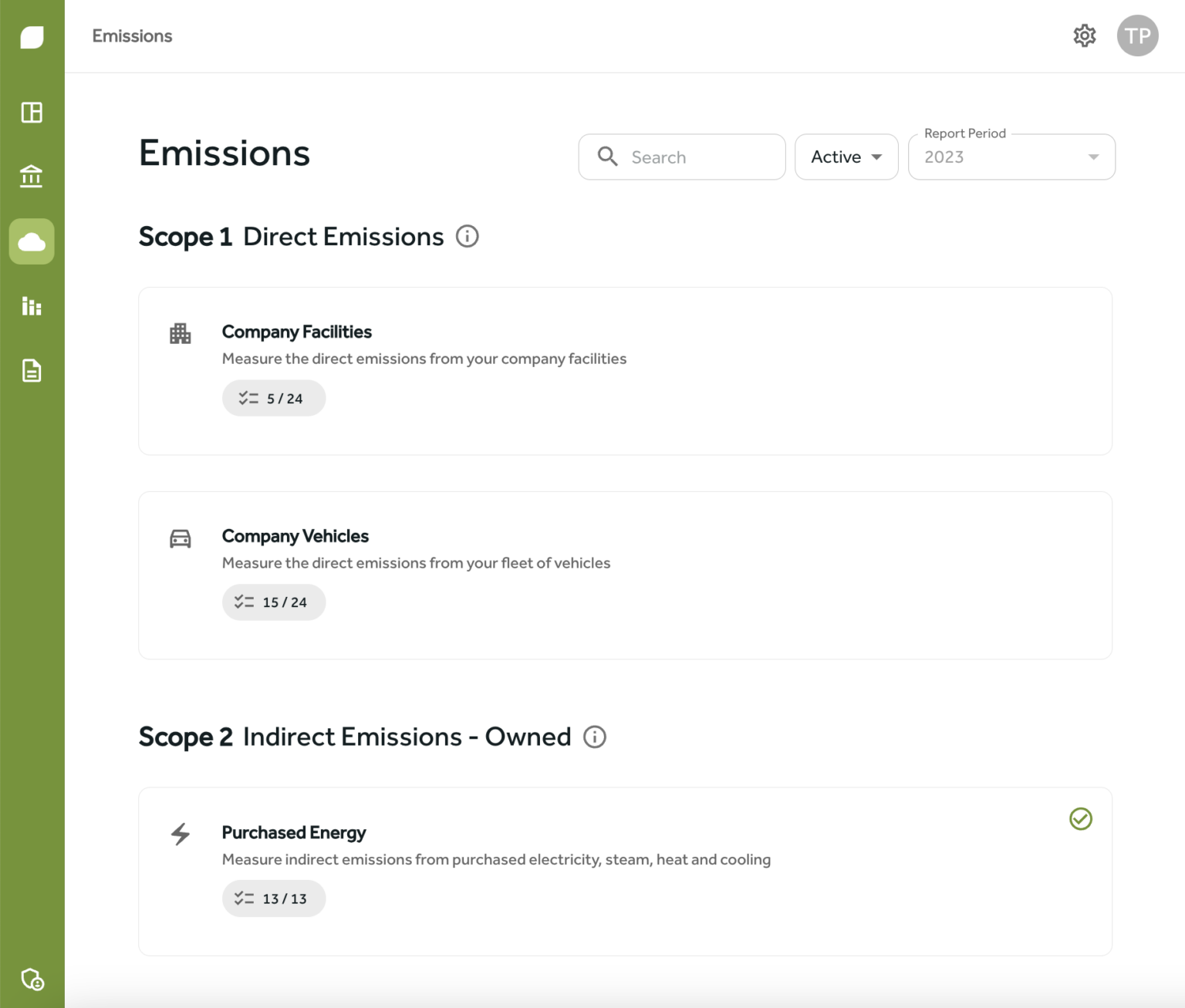Open the TP profile avatar menu
This screenshot has height=1008, width=1185.
coord(1137,35)
